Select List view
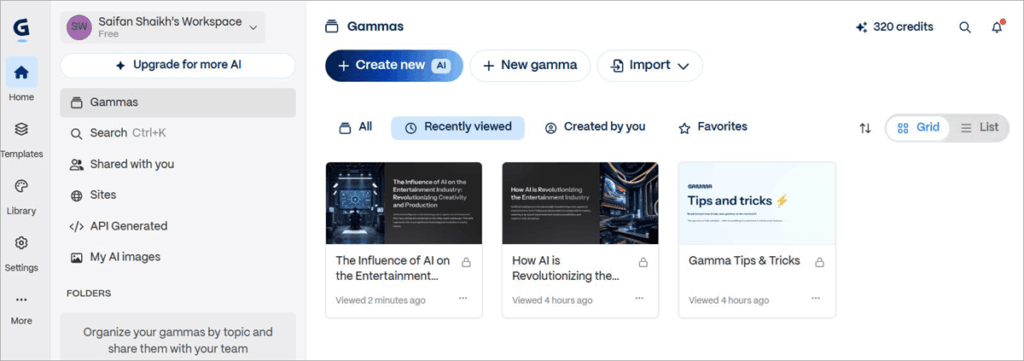Viewport: 1024px width, 361px height. [x=979, y=128]
